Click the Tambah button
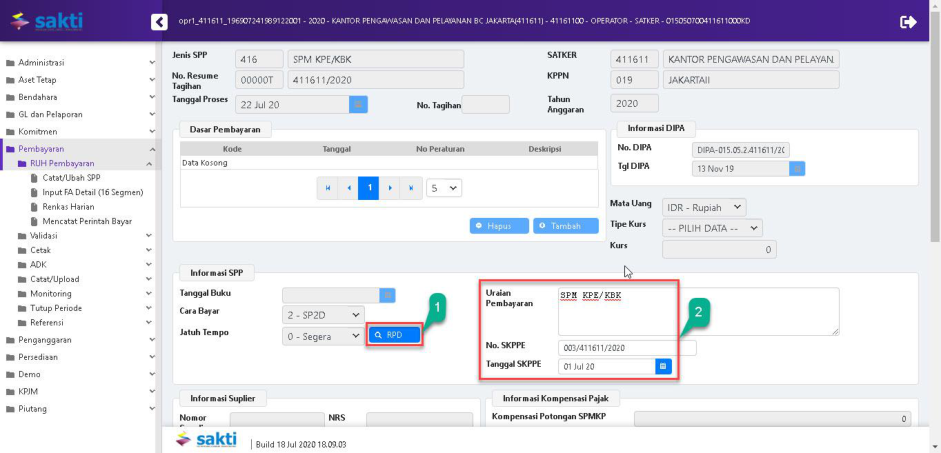The height and width of the screenshot is (453, 941). 565,226
